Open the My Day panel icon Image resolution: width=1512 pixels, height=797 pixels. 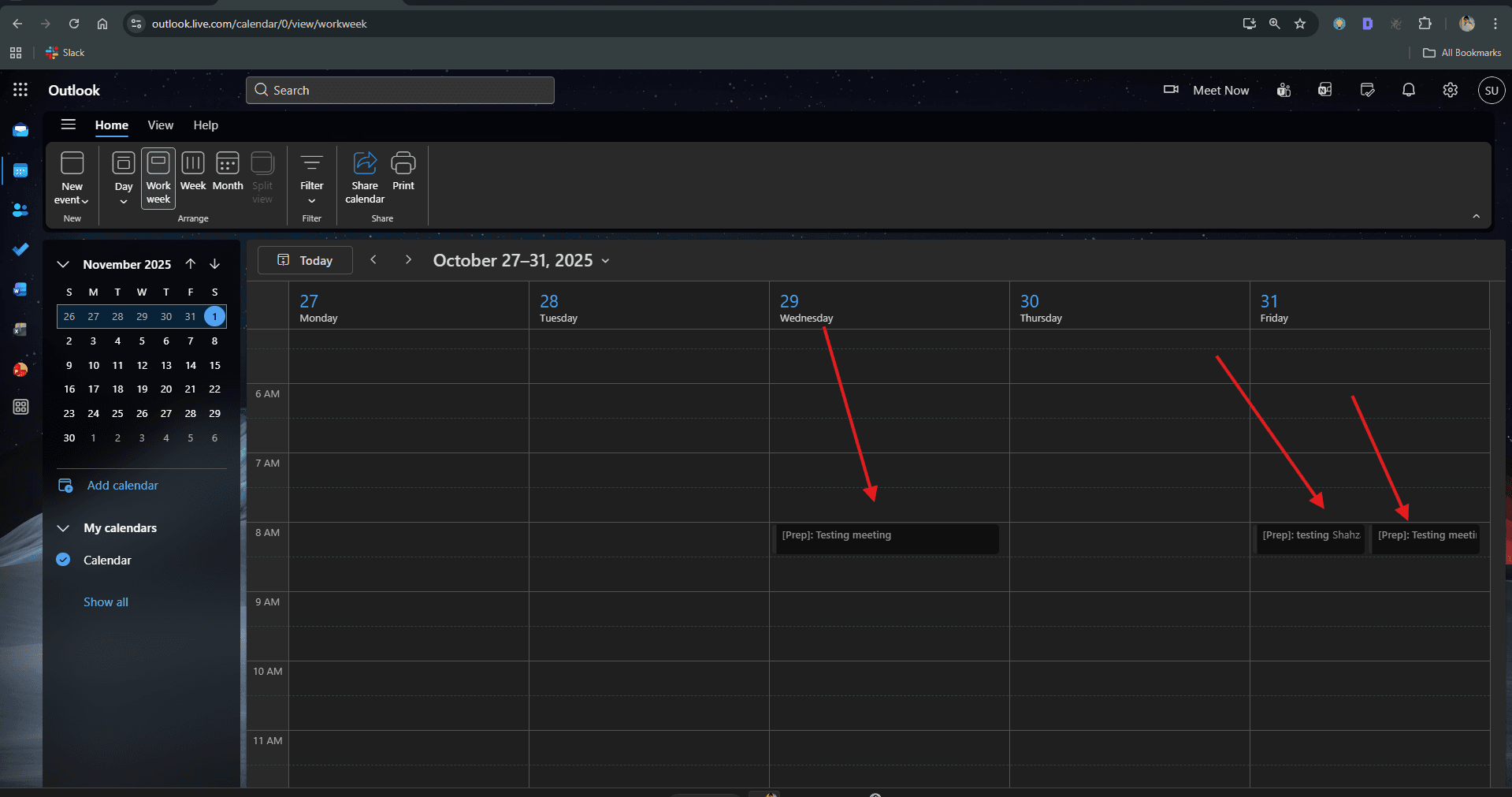pyautogui.click(x=1368, y=90)
